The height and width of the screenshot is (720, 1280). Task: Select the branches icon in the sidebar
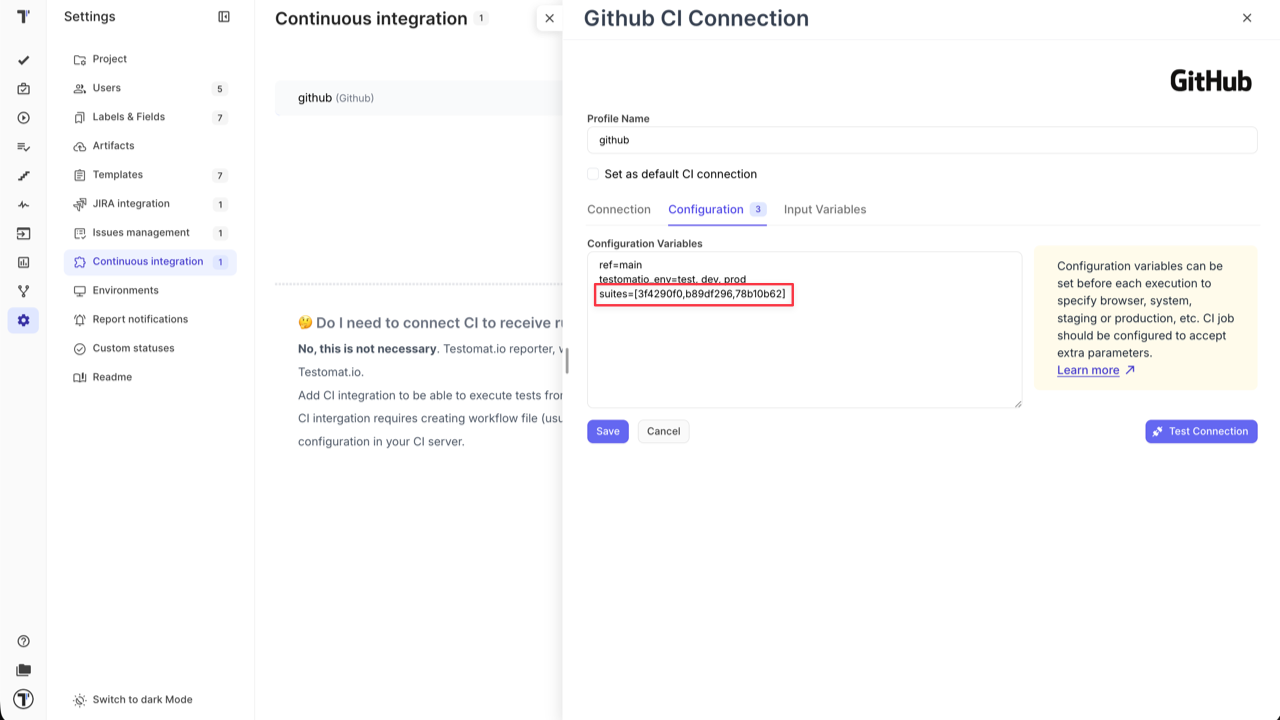coord(23,291)
